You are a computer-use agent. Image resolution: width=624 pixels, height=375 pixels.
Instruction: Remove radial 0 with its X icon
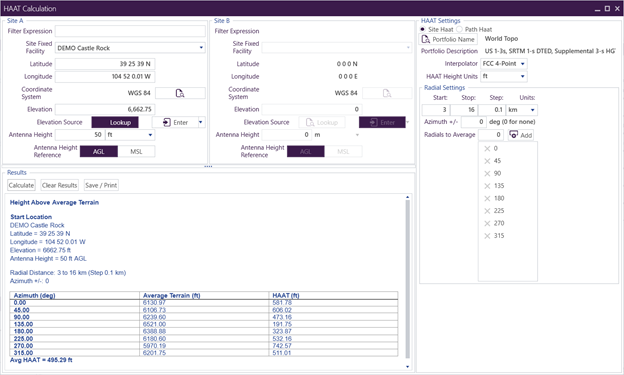(487, 148)
